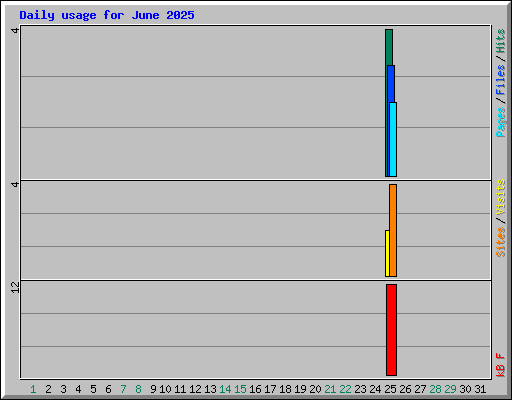Click day label 5 on x-axis
Screen dimensions: 512x400
[93, 389]
